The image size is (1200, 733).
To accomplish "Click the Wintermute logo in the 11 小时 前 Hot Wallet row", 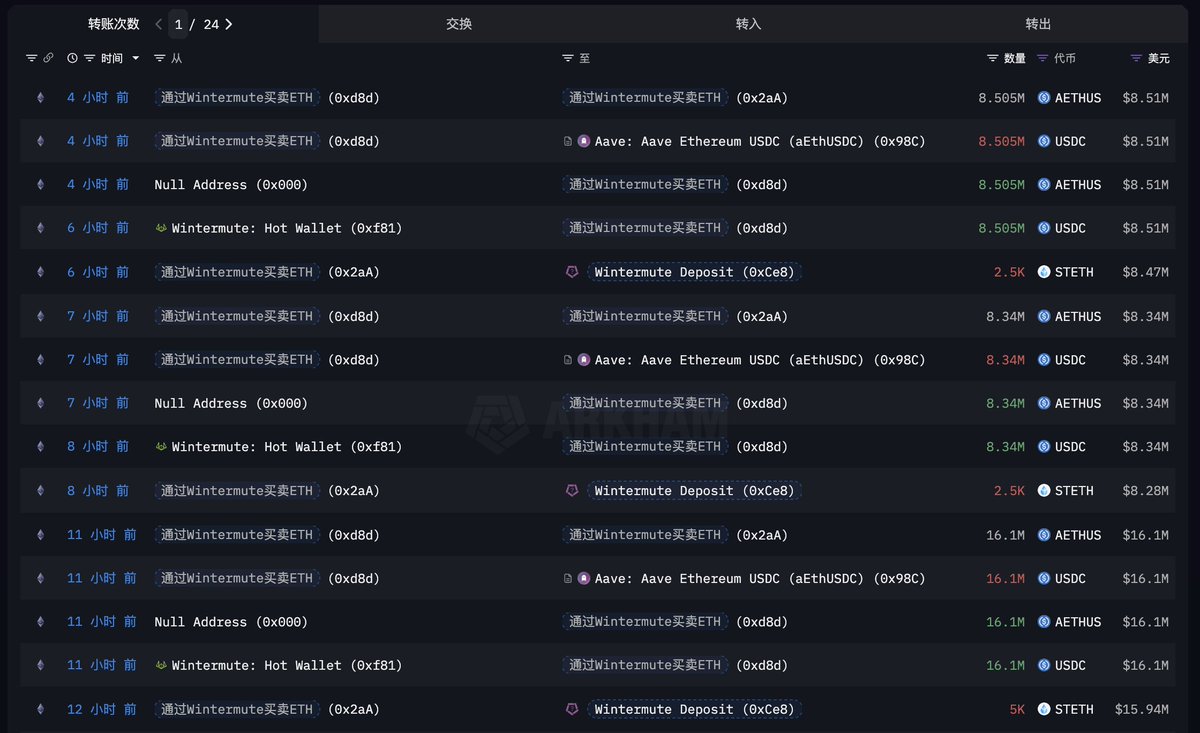I will click(161, 665).
